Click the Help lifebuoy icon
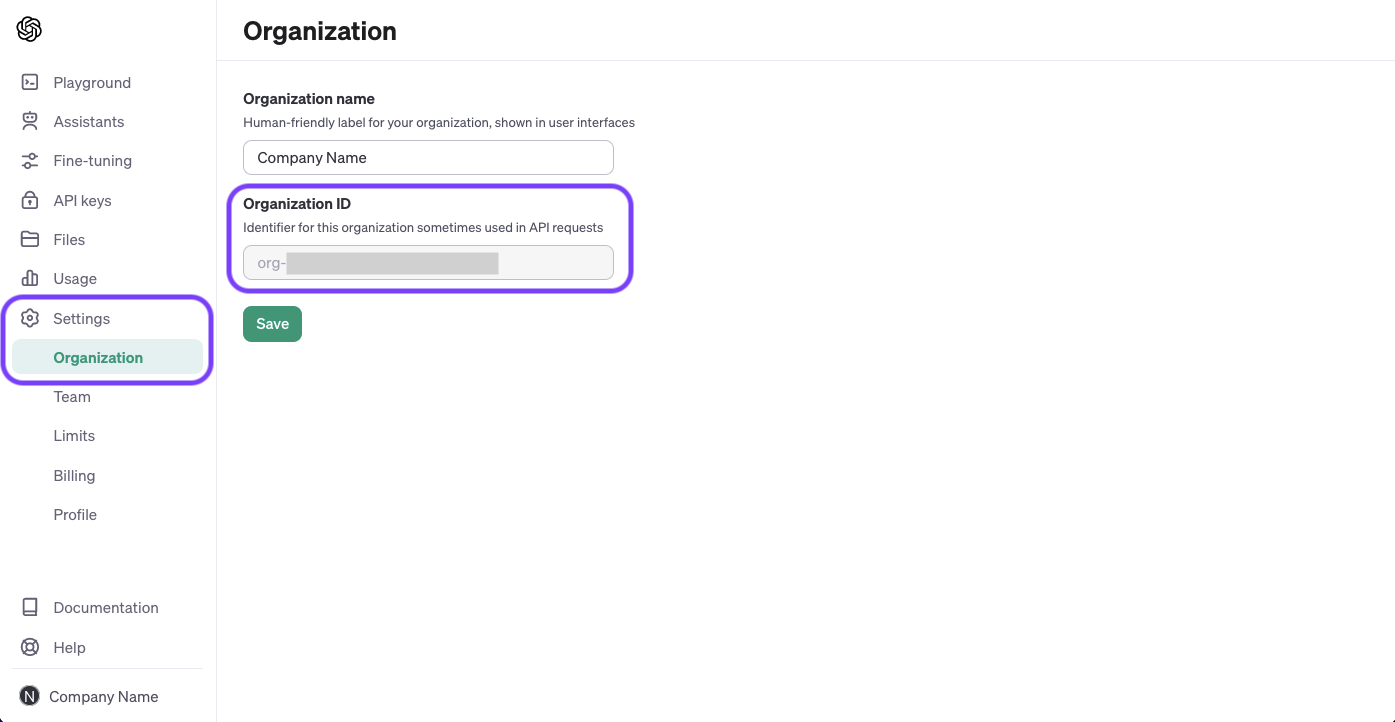This screenshot has height=722, width=1395. (29, 647)
